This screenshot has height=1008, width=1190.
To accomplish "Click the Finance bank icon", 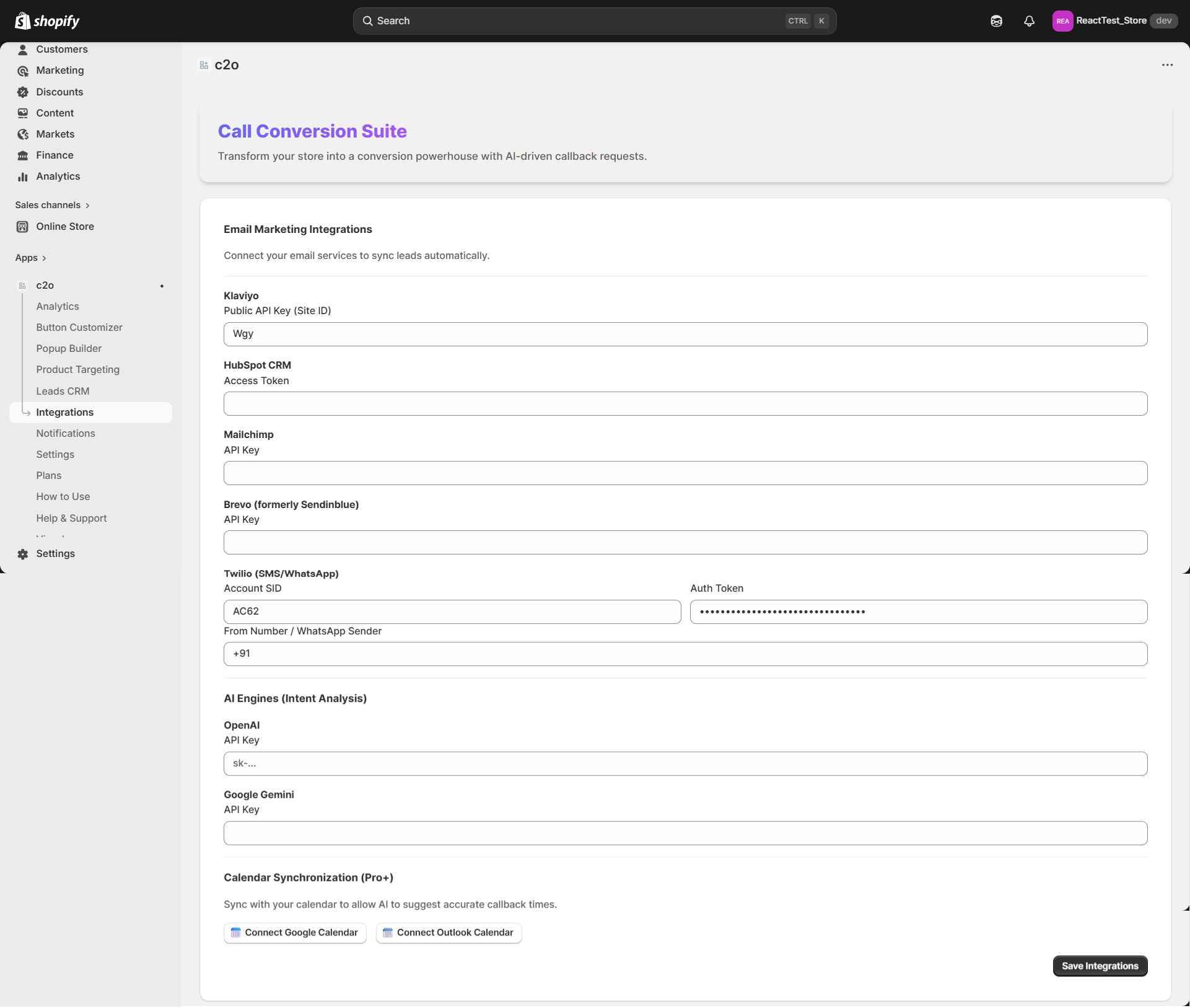I will click(23, 156).
